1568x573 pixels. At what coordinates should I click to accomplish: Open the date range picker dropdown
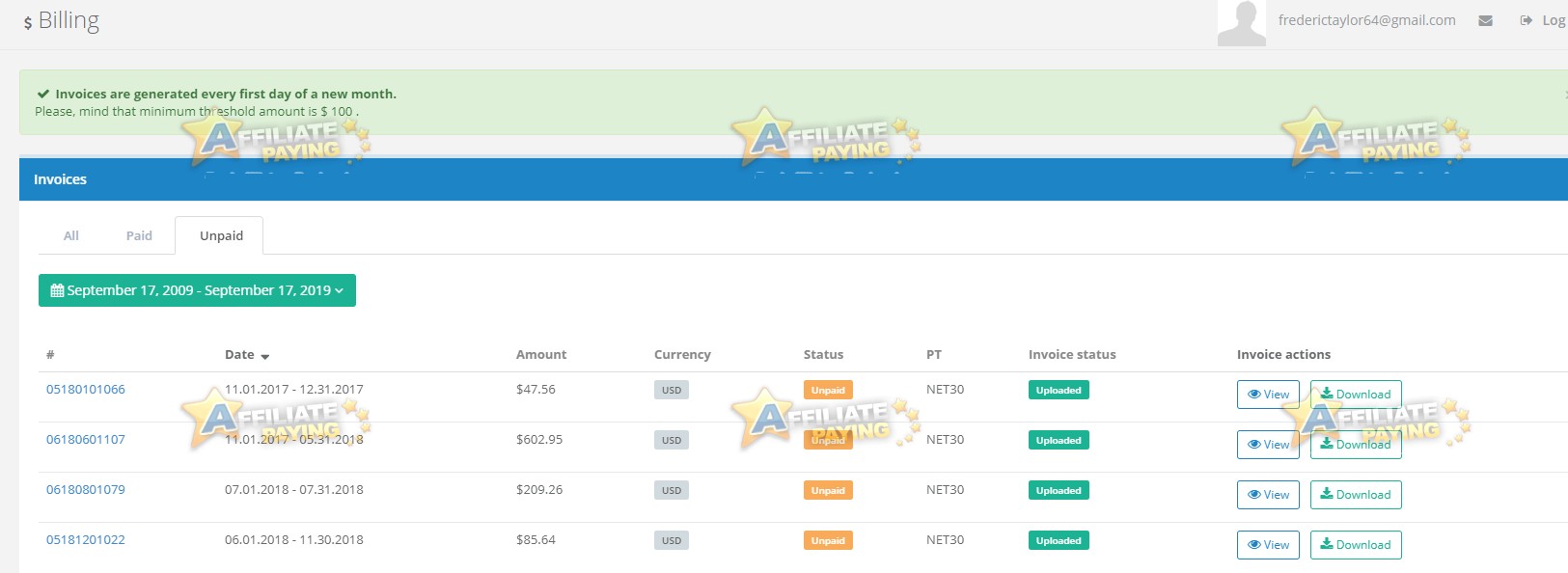pyautogui.click(x=197, y=290)
